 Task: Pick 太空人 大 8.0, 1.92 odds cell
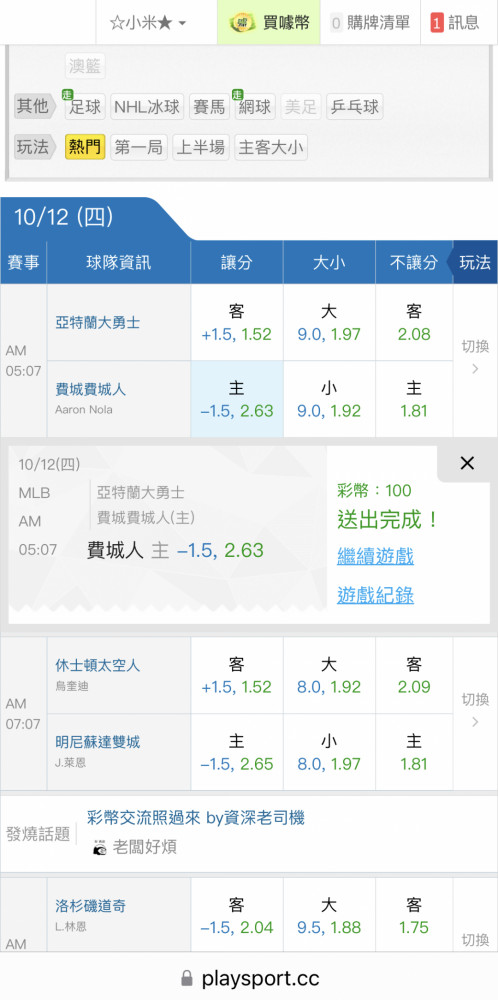[329, 675]
